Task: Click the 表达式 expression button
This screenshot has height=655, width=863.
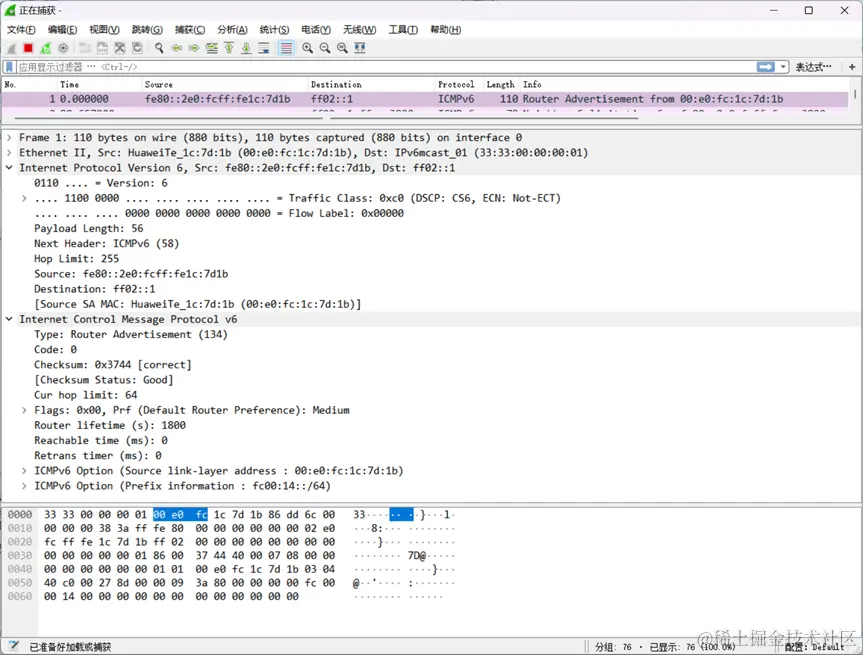Action: [x=813, y=67]
